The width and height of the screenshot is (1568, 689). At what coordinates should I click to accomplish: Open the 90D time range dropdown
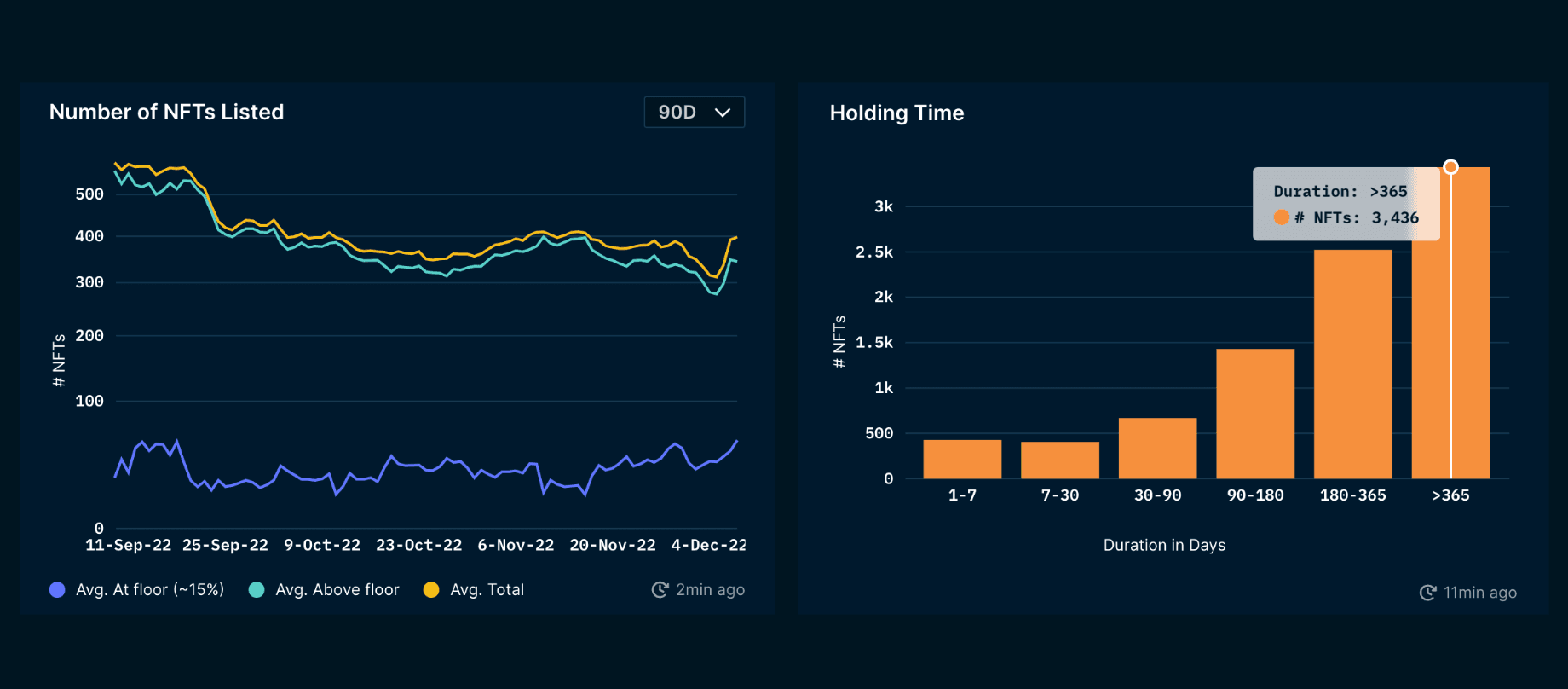pyautogui.click(x=694, y=113)
